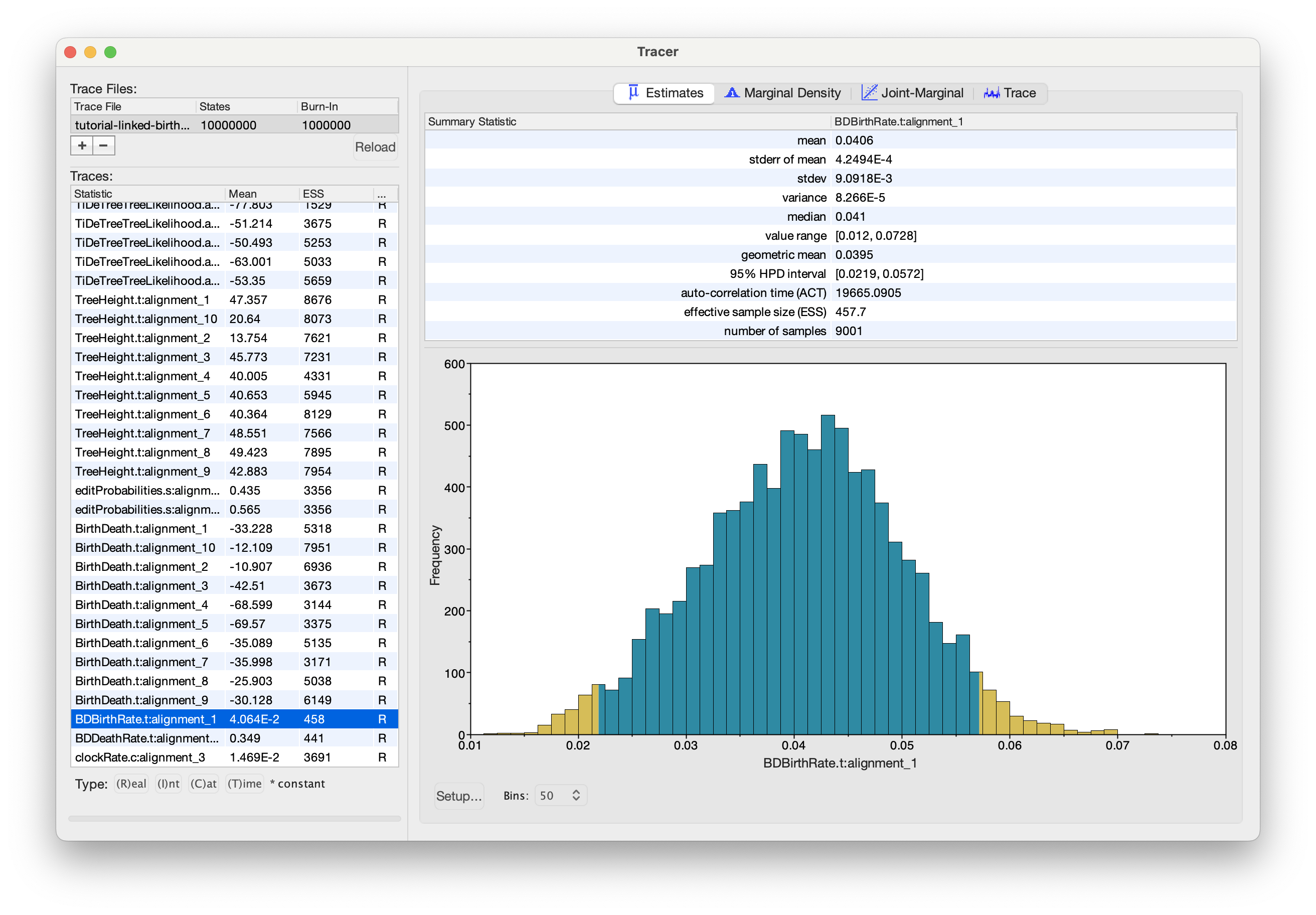Select the TreeHeight.t:alignment_3 trace
1316x915 pixels.
pos(234,357)
